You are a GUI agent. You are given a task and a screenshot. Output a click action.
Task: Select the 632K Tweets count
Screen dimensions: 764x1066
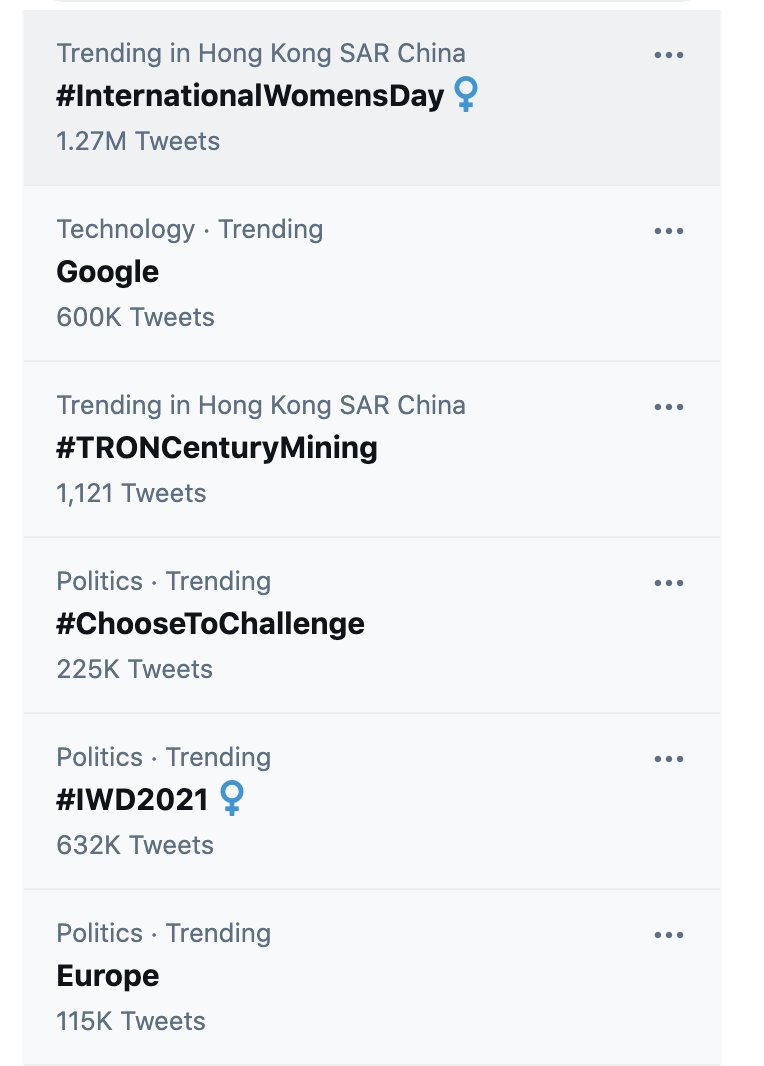coord(135,846)
